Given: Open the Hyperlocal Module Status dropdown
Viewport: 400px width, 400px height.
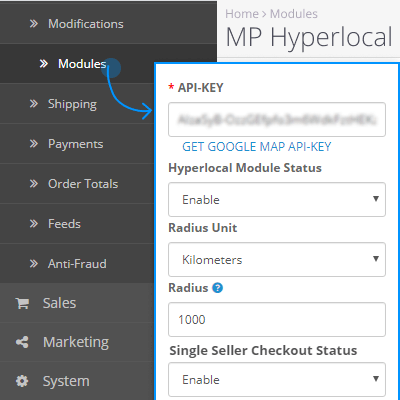Looking at the screenshot, I should [x=277, y=199].
